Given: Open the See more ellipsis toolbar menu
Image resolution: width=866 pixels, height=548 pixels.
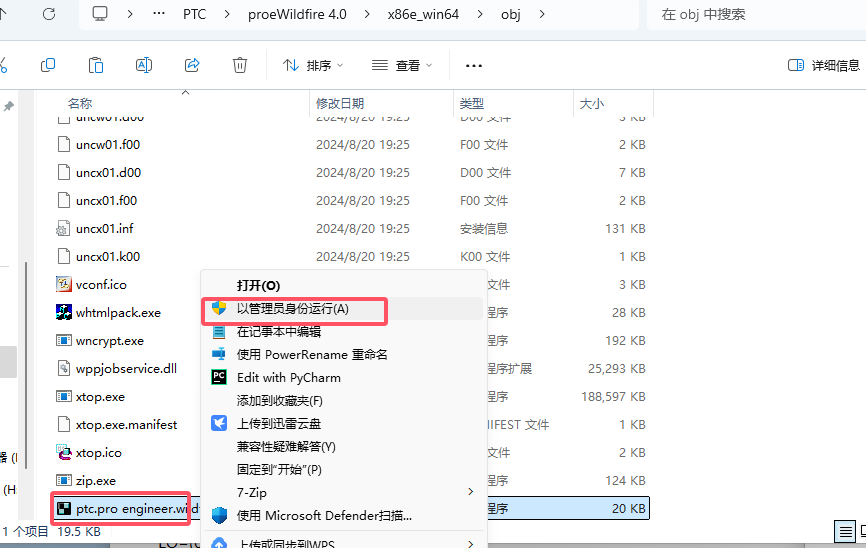Looking at the screenshot, I should (474, 66).
